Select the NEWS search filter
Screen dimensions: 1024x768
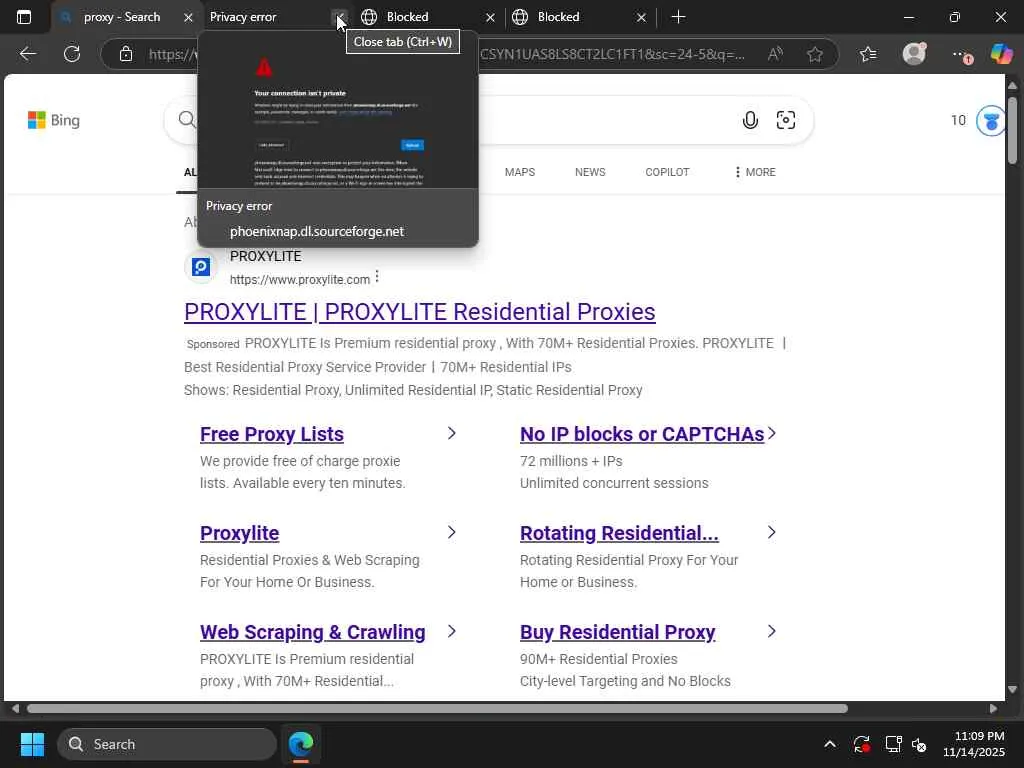click(x=590, y=172)
